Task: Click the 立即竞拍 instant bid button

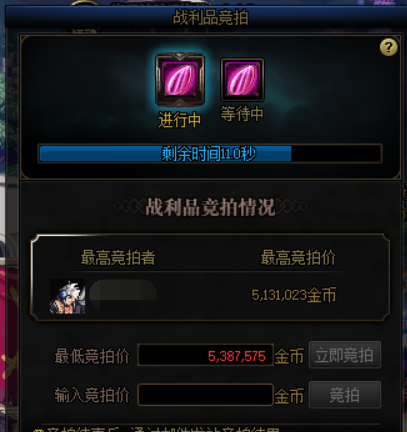Action: coord(345,355)
